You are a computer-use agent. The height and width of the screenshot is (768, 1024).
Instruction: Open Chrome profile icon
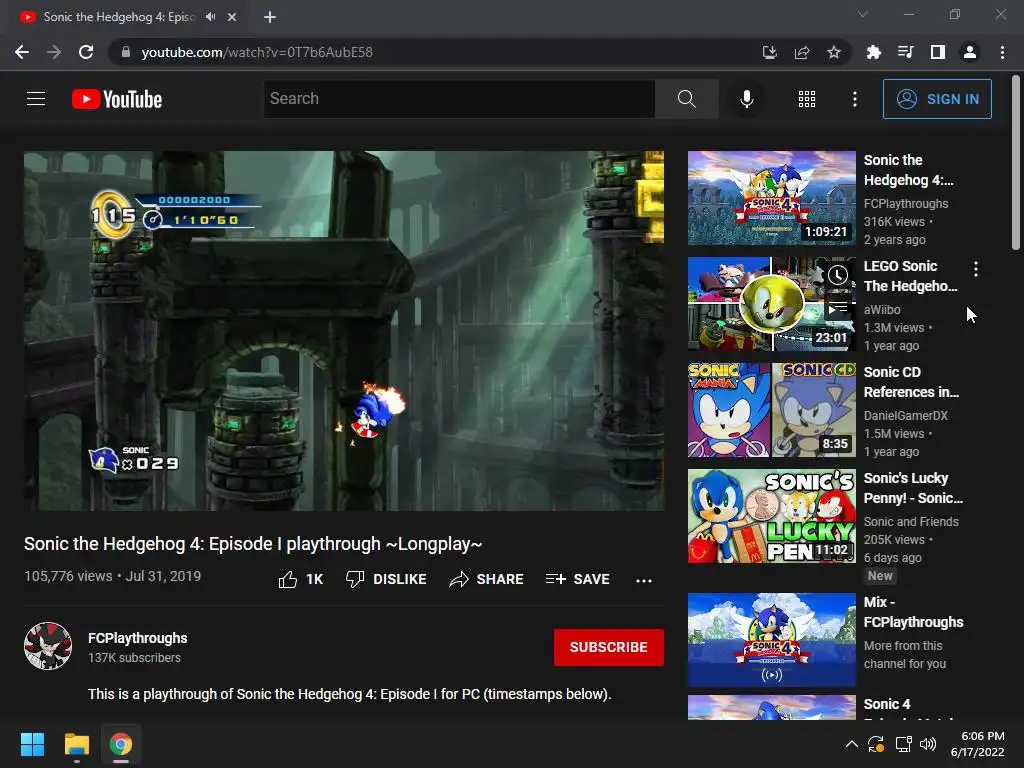pos(970,52)
